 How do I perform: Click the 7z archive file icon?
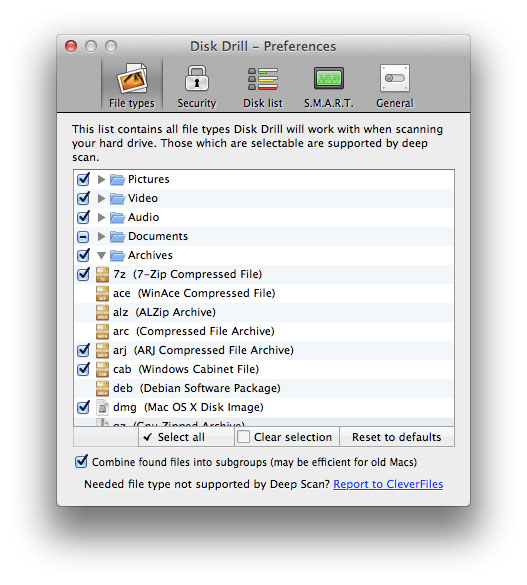click(102, 274)
